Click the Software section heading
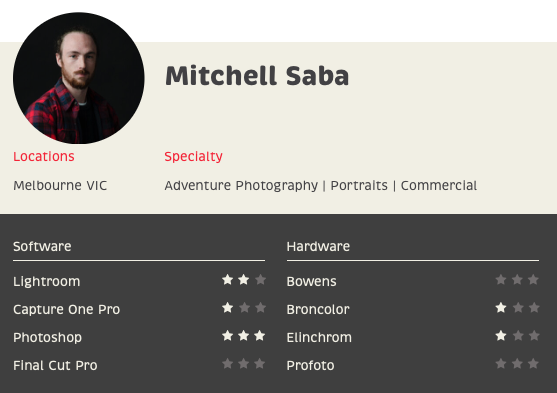 pyautogui.click(x=42, y=247)
